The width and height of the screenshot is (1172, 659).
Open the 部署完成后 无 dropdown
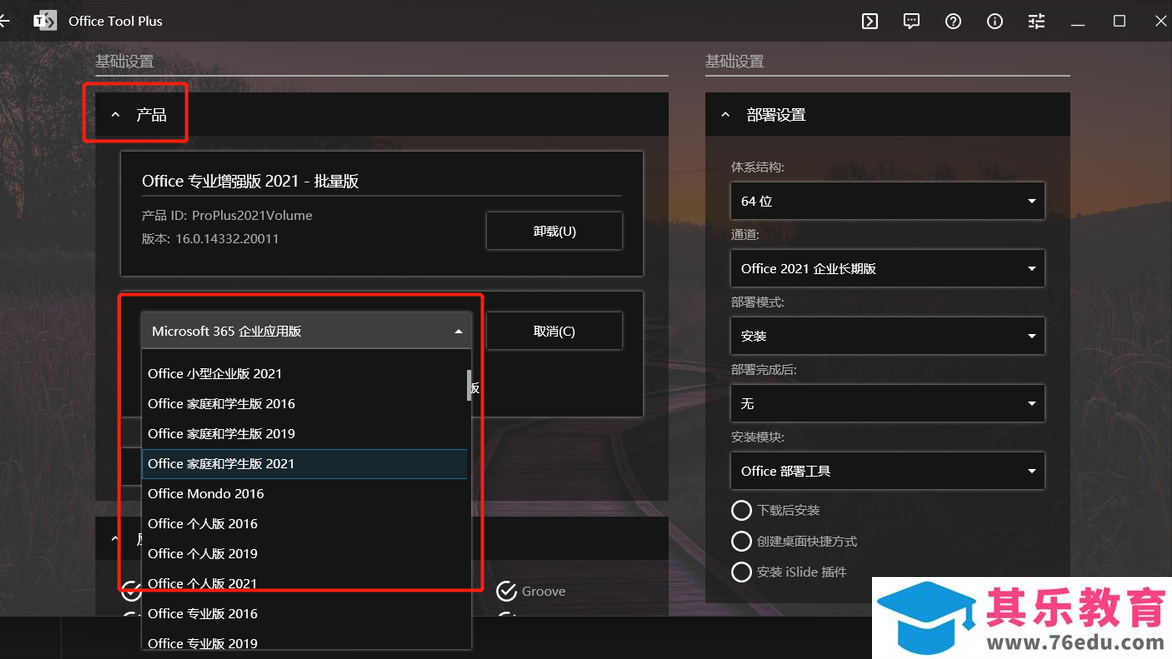pyautogui.click(x=887, y=403)
